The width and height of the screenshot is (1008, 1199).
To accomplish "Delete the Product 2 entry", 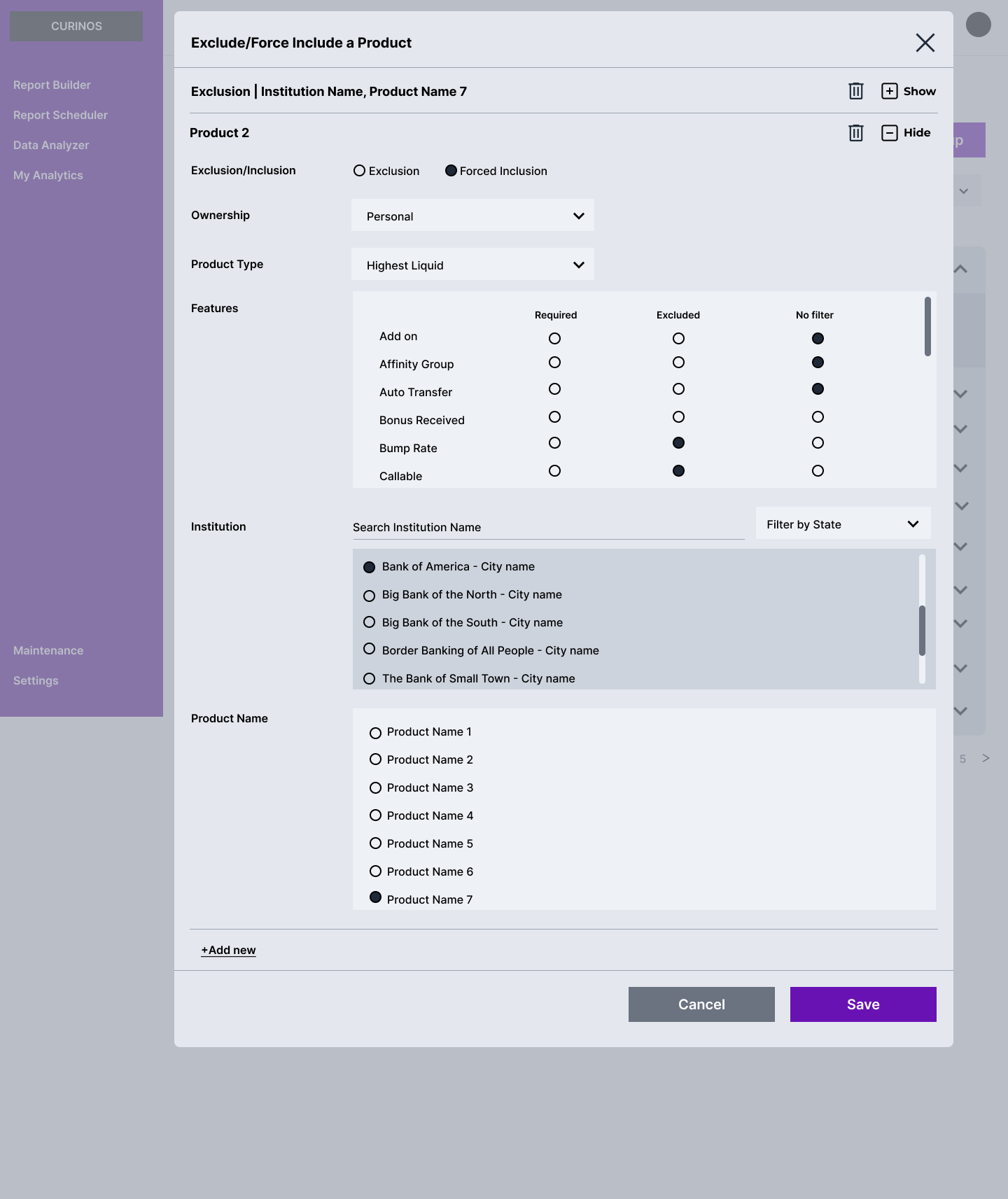I will (855, 133).
